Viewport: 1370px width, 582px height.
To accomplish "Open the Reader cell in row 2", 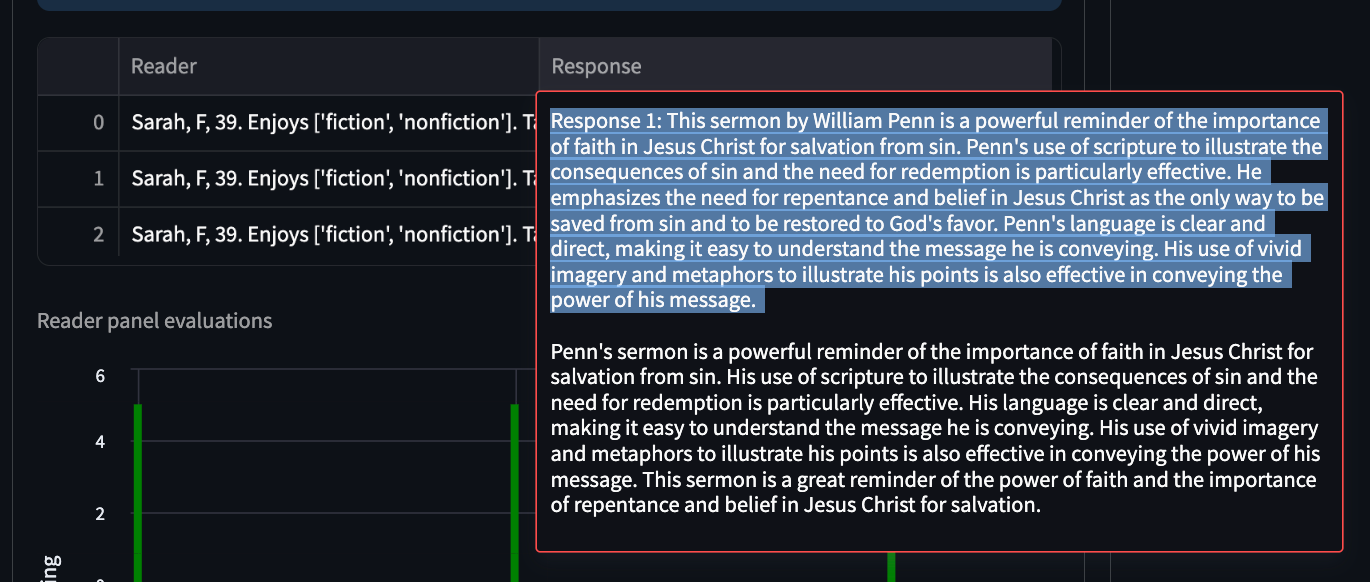I will (328, 235).
